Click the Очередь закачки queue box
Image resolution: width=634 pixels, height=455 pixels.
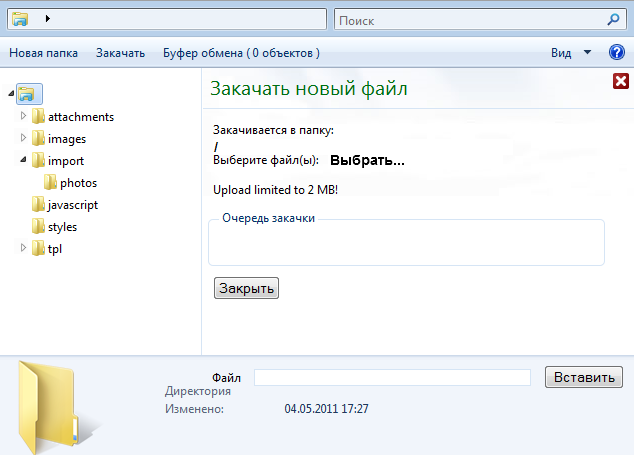406,243
